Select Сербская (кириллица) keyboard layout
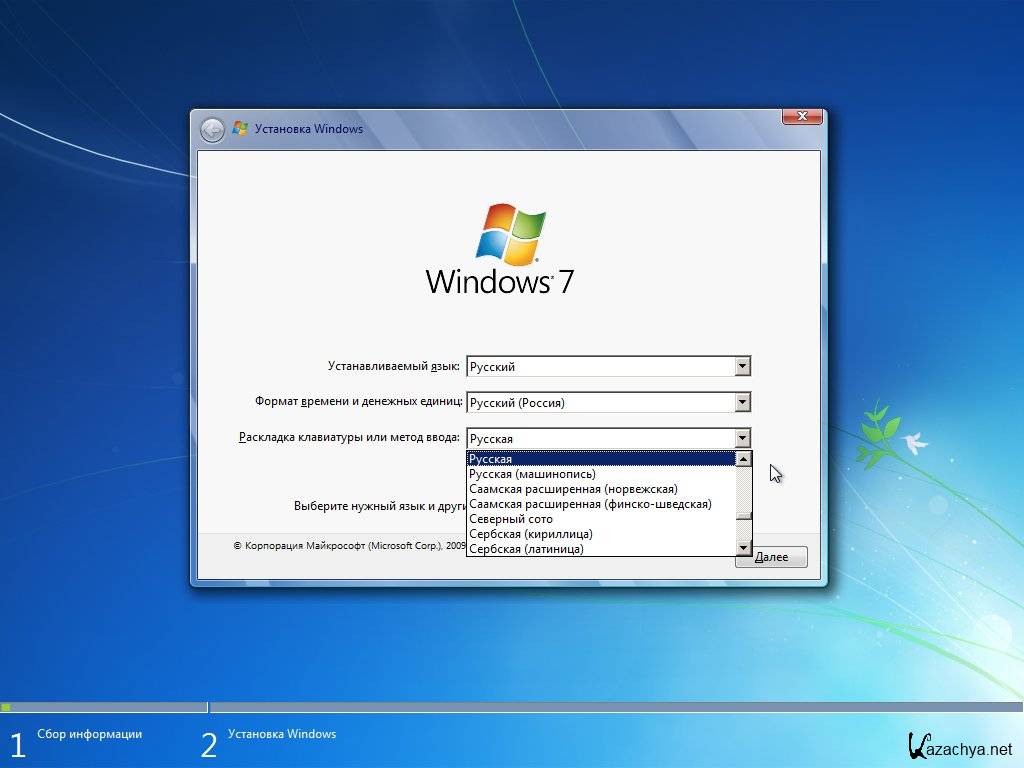1024x768 pixels. (531, 534)
